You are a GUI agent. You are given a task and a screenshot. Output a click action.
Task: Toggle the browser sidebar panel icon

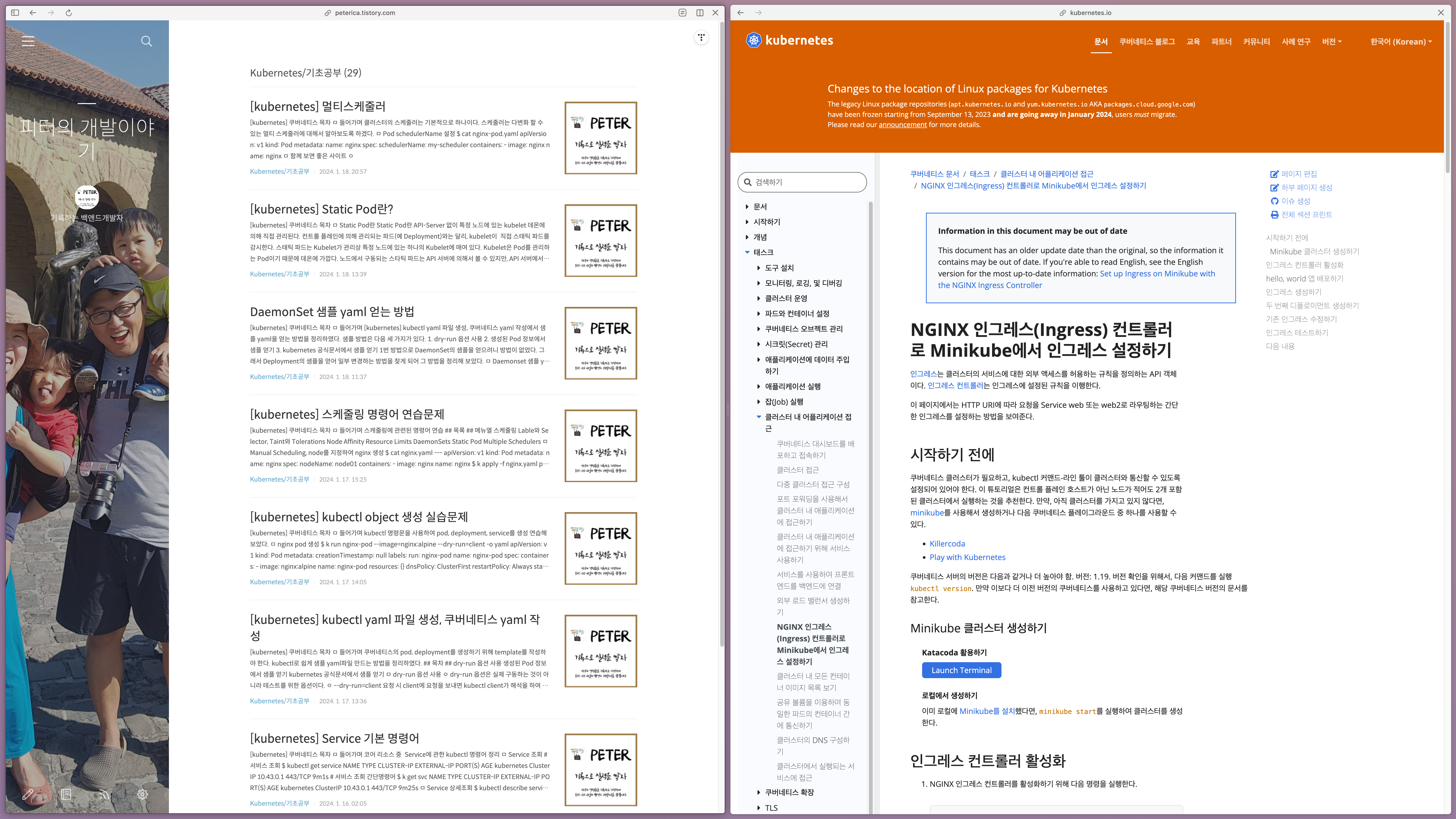pyautogui.click(x=15, y=12)
